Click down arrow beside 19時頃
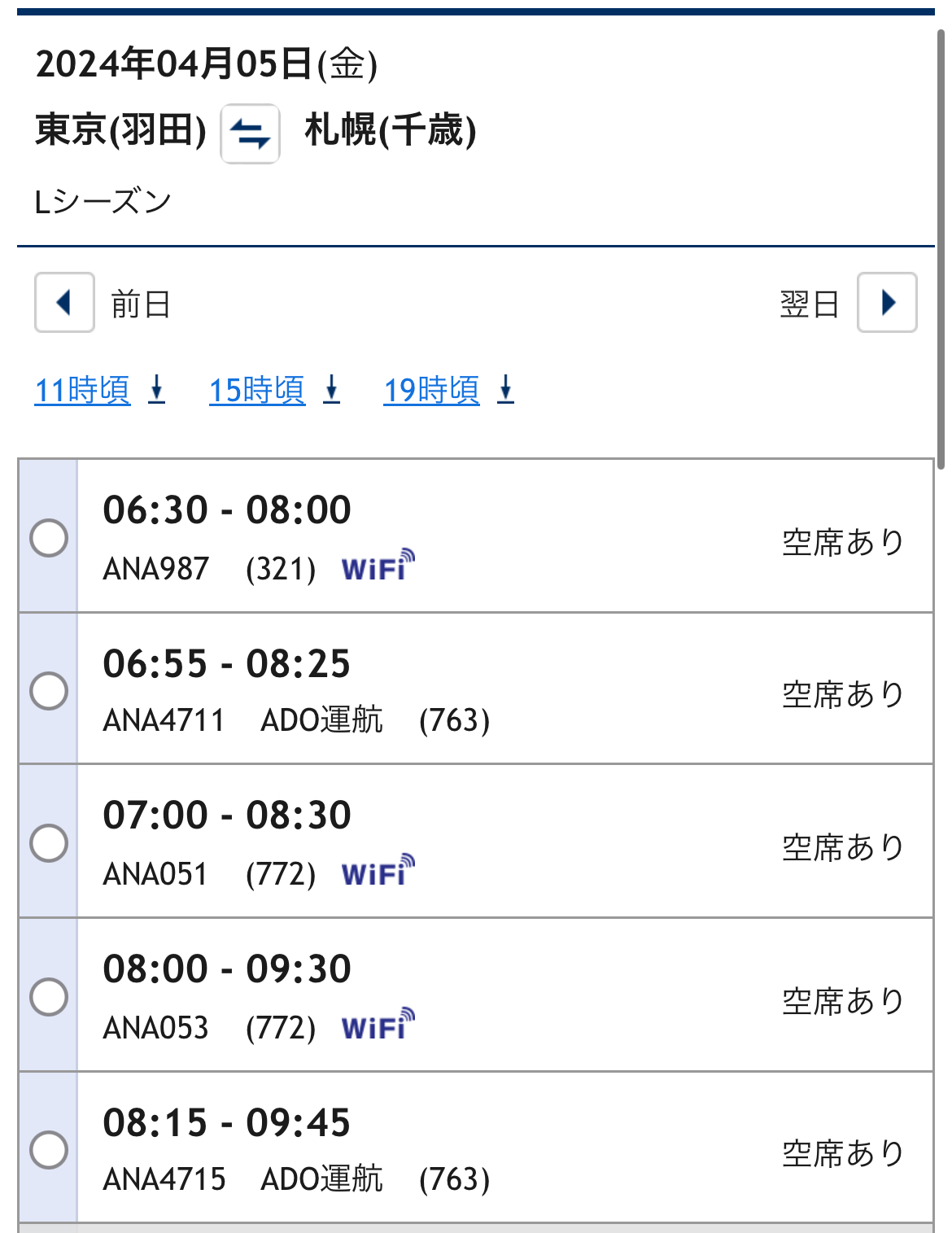952x1233 pixels. pyautogui.click(x=506, y=389)
